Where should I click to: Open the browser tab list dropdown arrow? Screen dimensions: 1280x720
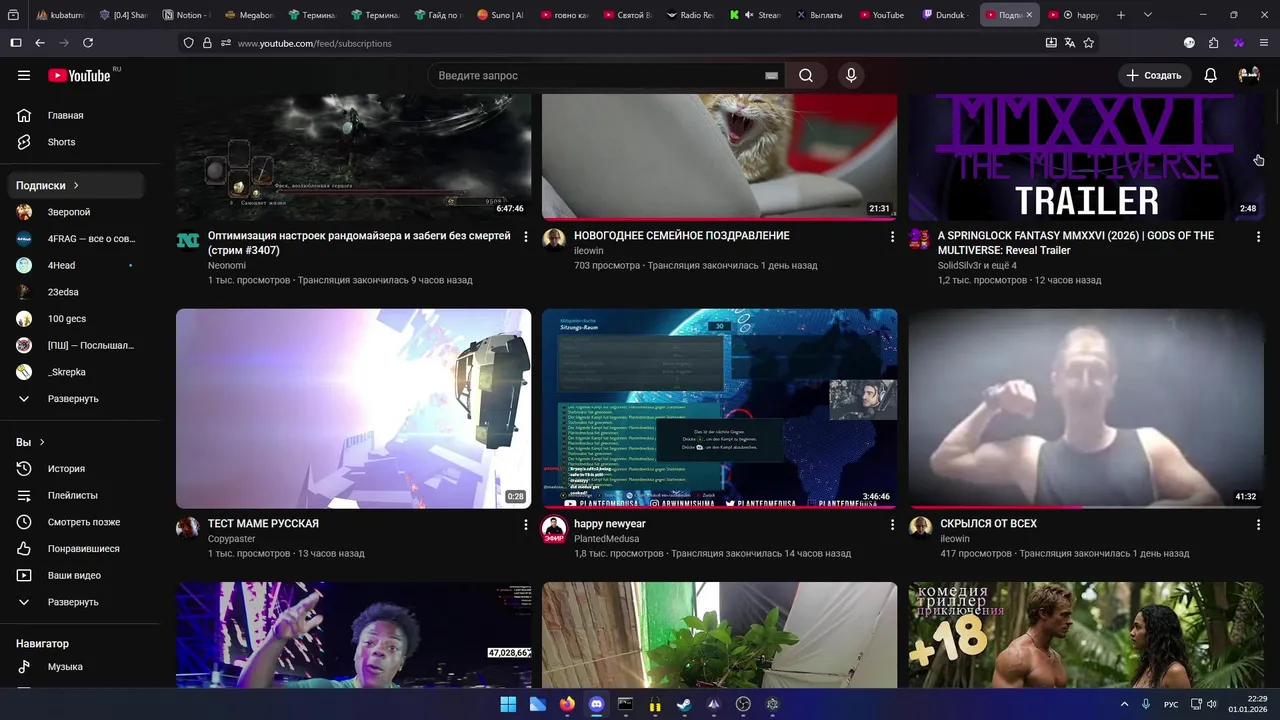1147,15
